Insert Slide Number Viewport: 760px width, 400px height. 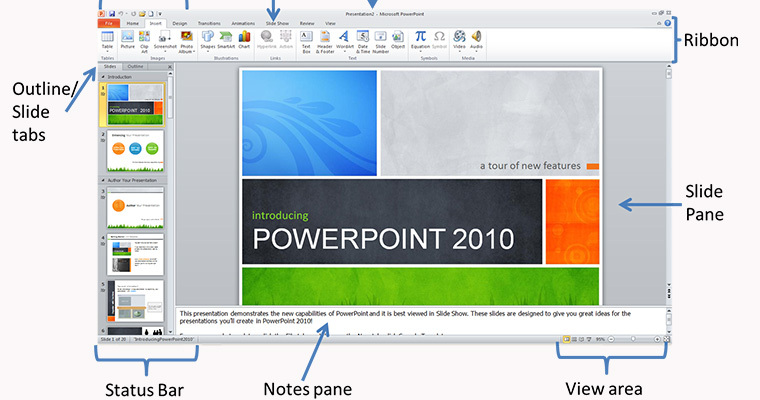380,42
